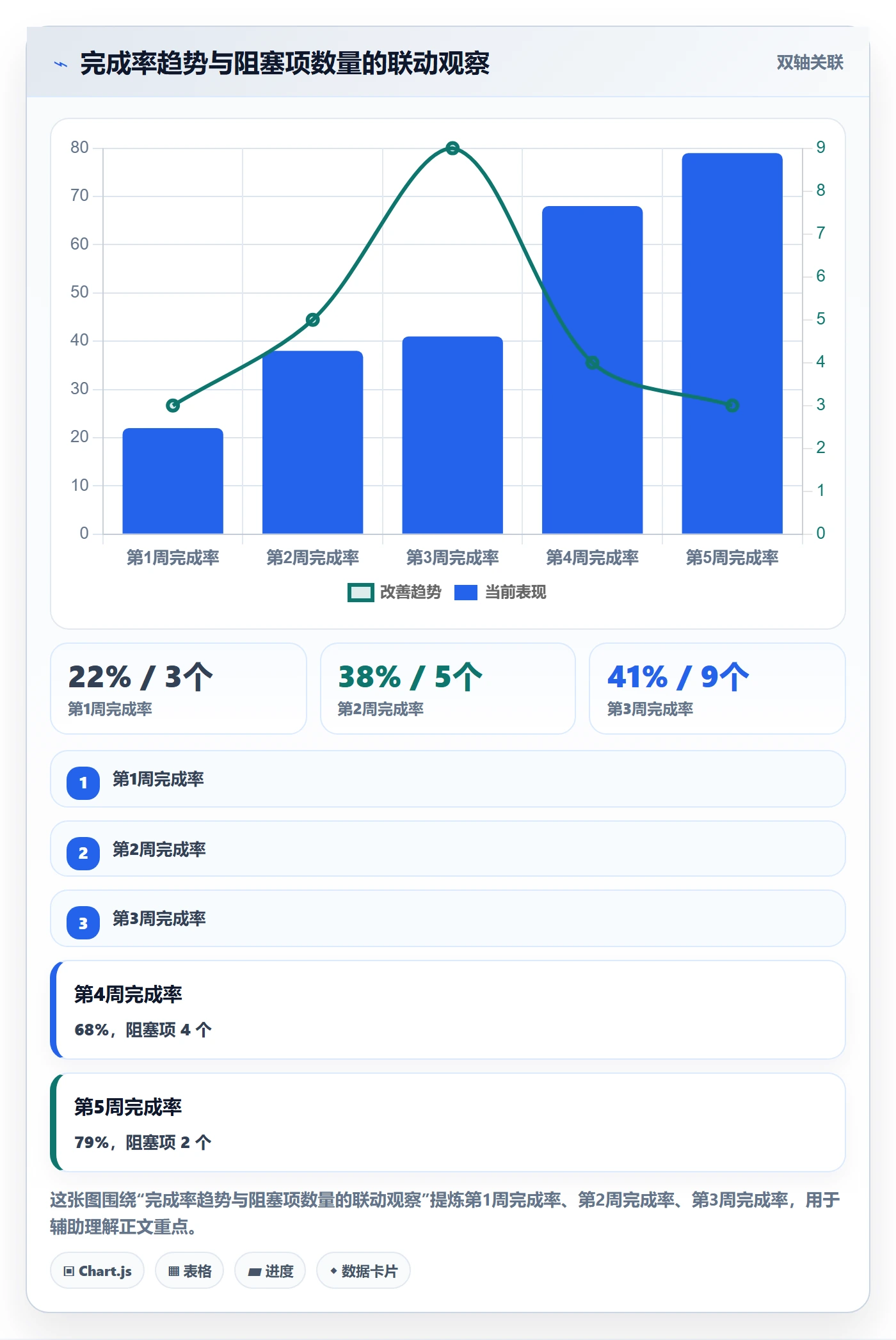Click the 第1周完成率 bar in the chart

[x=173, y=481]
